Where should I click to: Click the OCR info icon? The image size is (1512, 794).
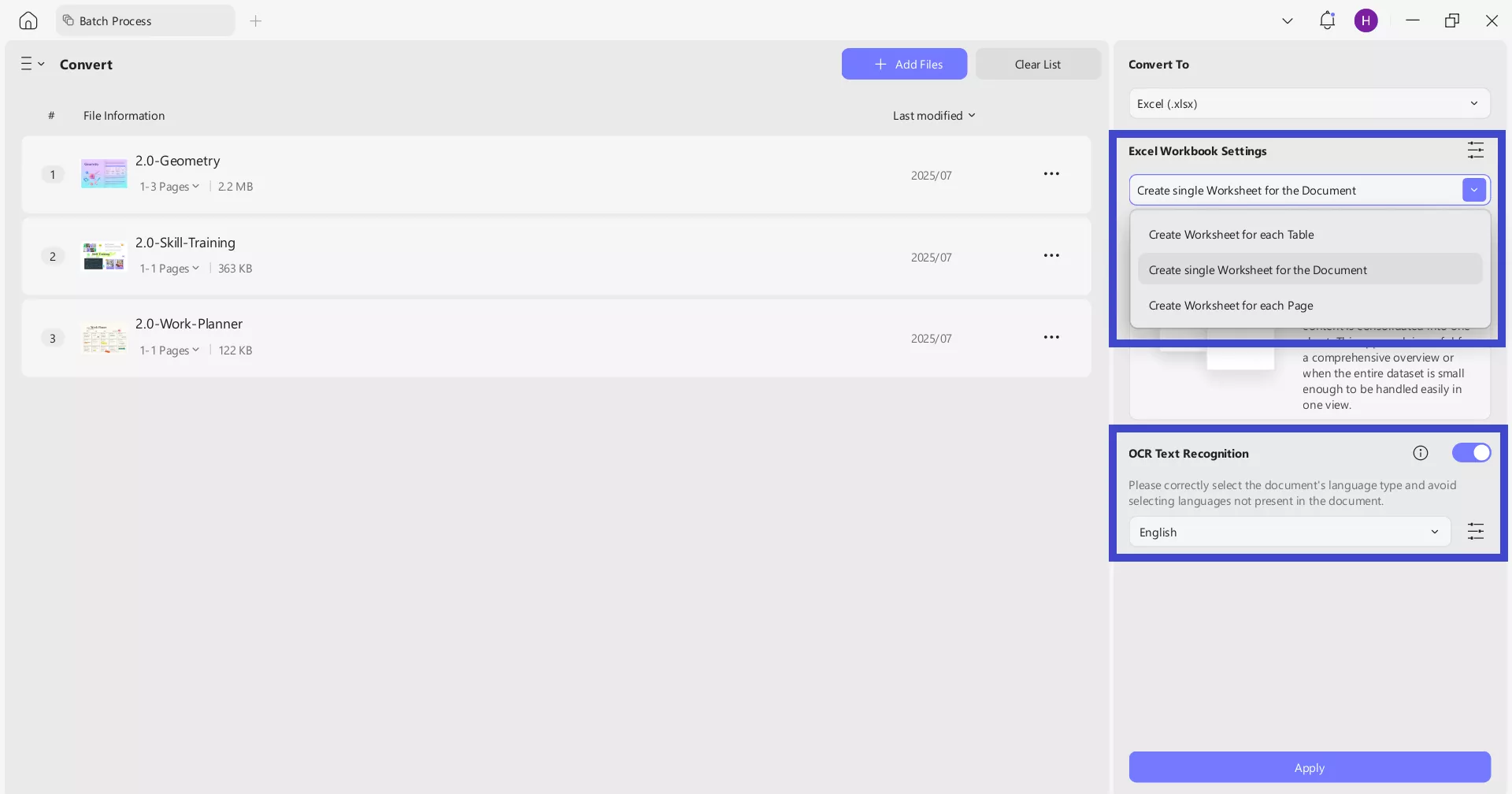pos(1420,453)
